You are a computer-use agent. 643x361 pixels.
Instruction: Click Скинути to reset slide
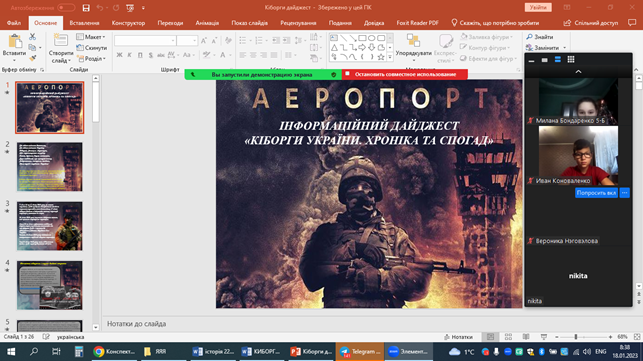point(92,48)
